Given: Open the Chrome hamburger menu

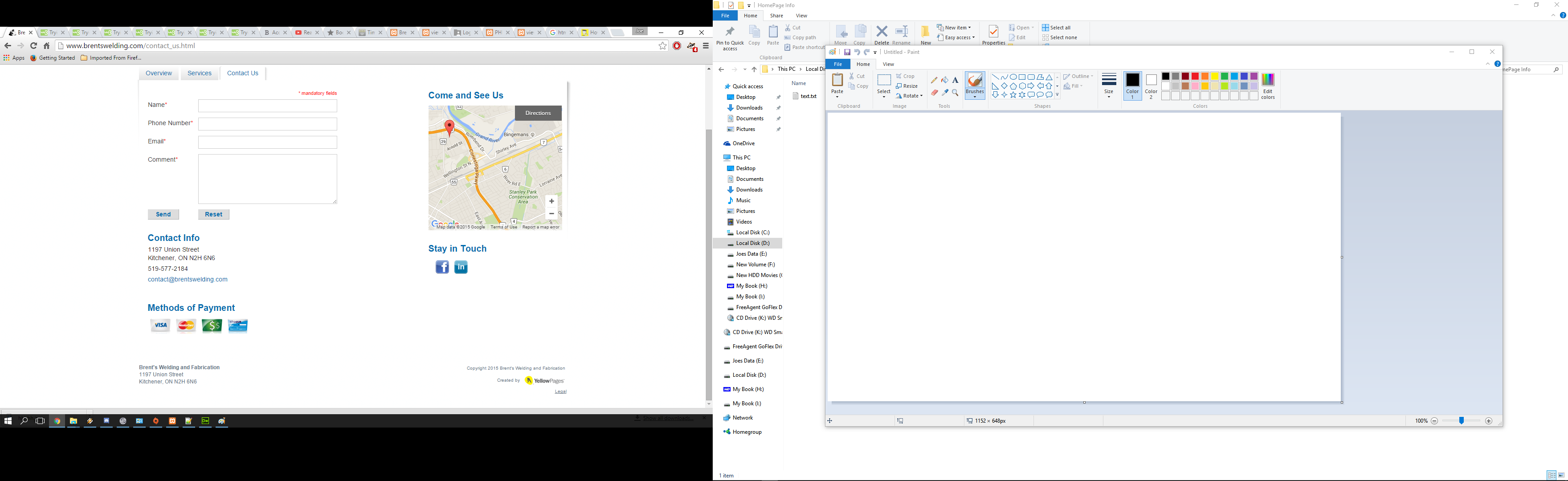Looking at the screenshot, I should [x=706, y=46].
